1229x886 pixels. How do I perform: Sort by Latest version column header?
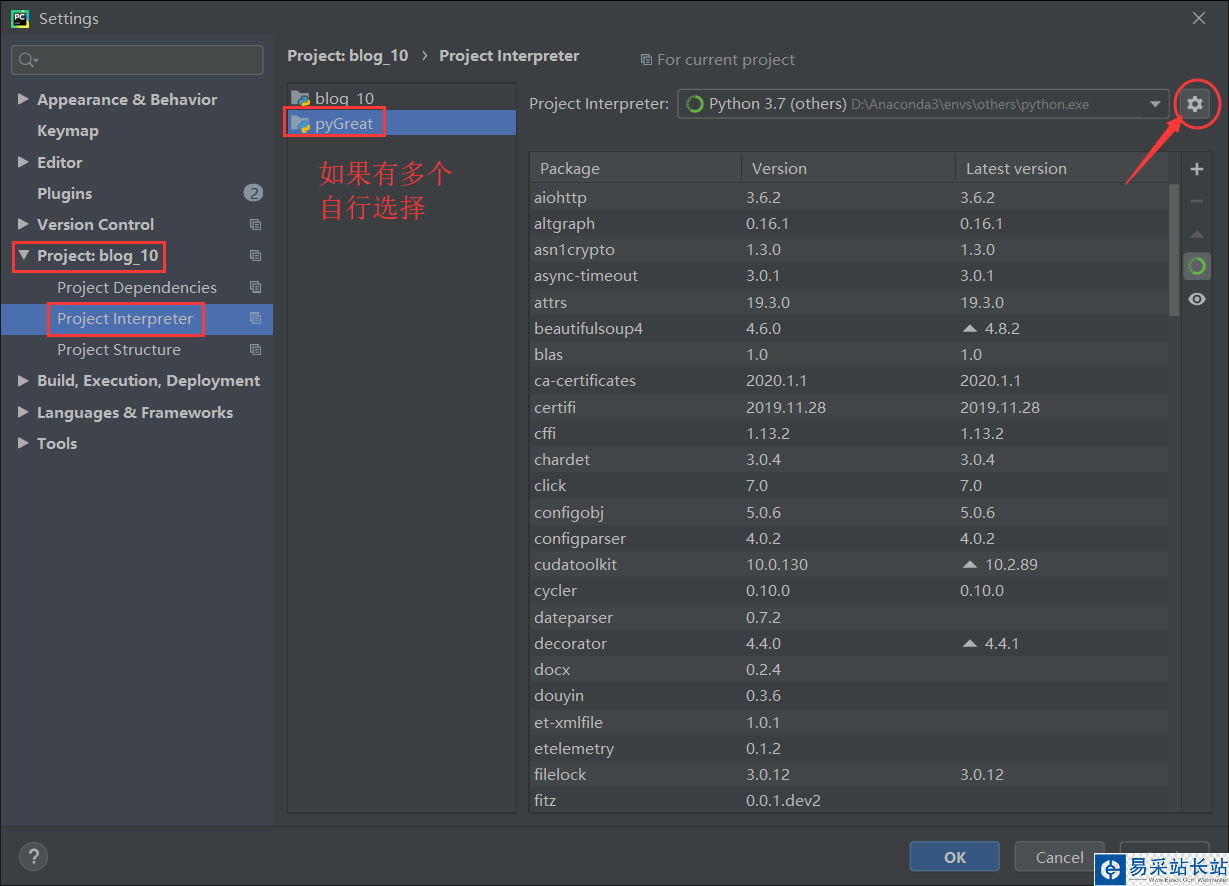tap(1061, 168)
